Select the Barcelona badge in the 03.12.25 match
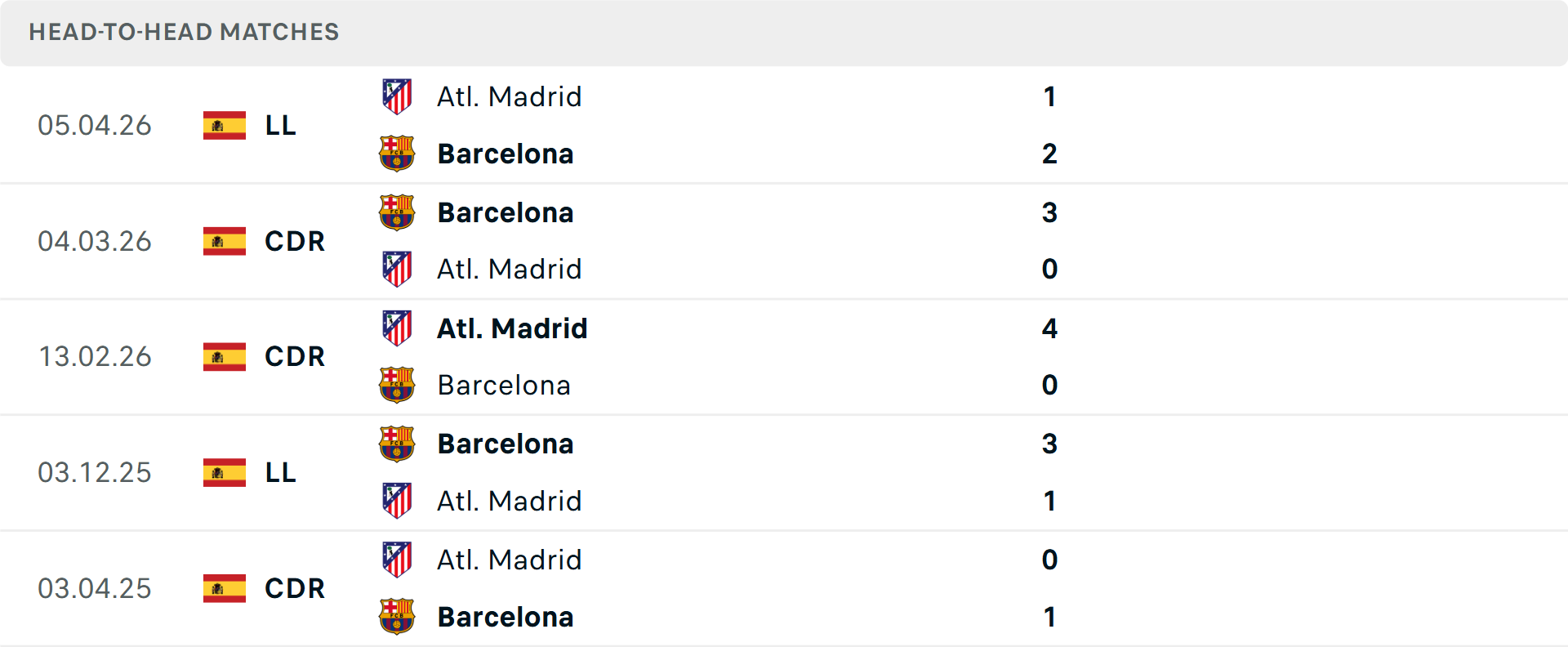 pos(398,444)
